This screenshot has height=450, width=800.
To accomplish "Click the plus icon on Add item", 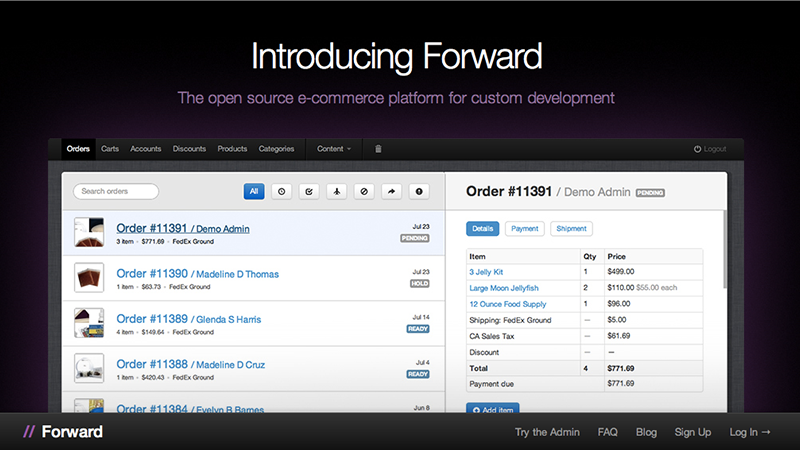I will (476, 410).
